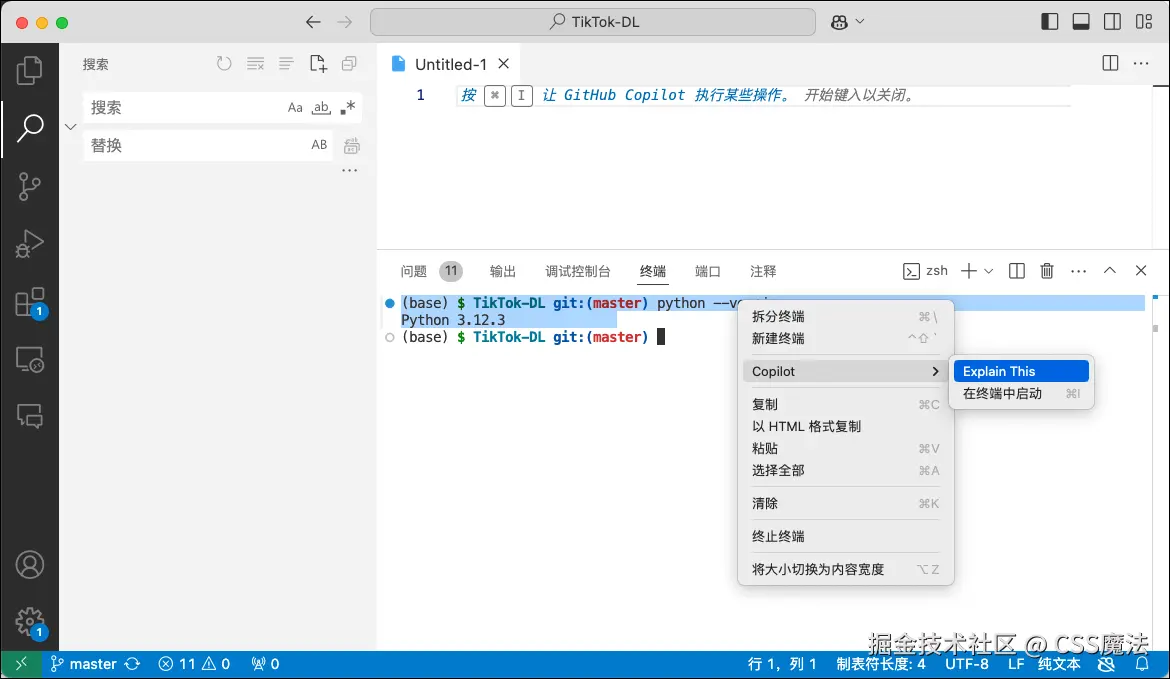Select 拆分终端 in context menu

pyautogui.click(x=845, y=316)
